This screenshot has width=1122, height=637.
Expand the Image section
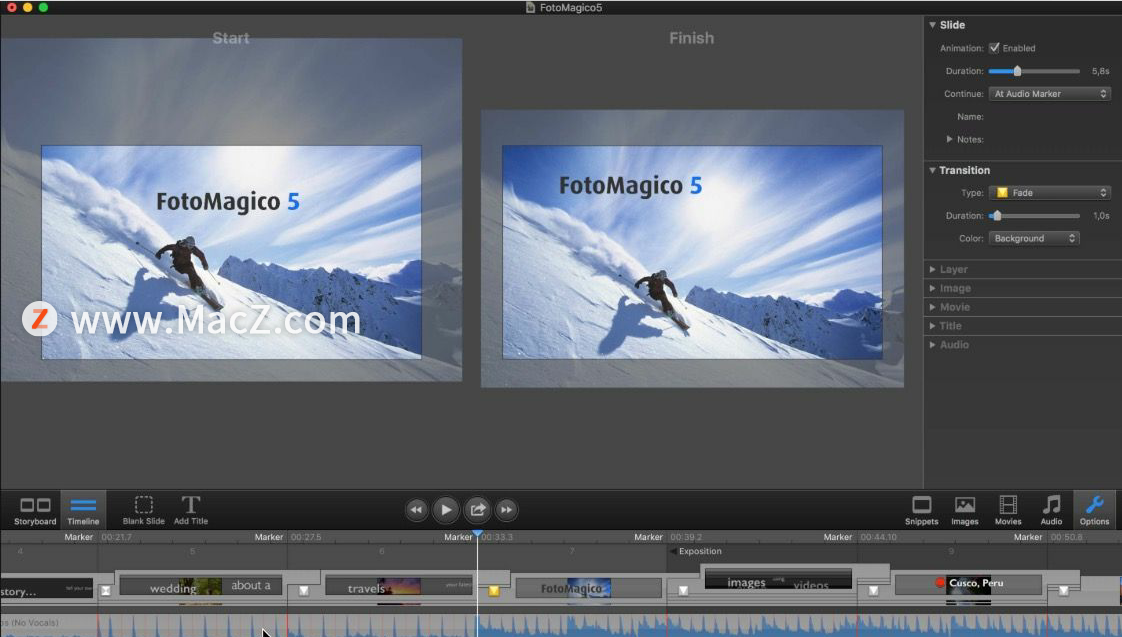click(932, 288)
